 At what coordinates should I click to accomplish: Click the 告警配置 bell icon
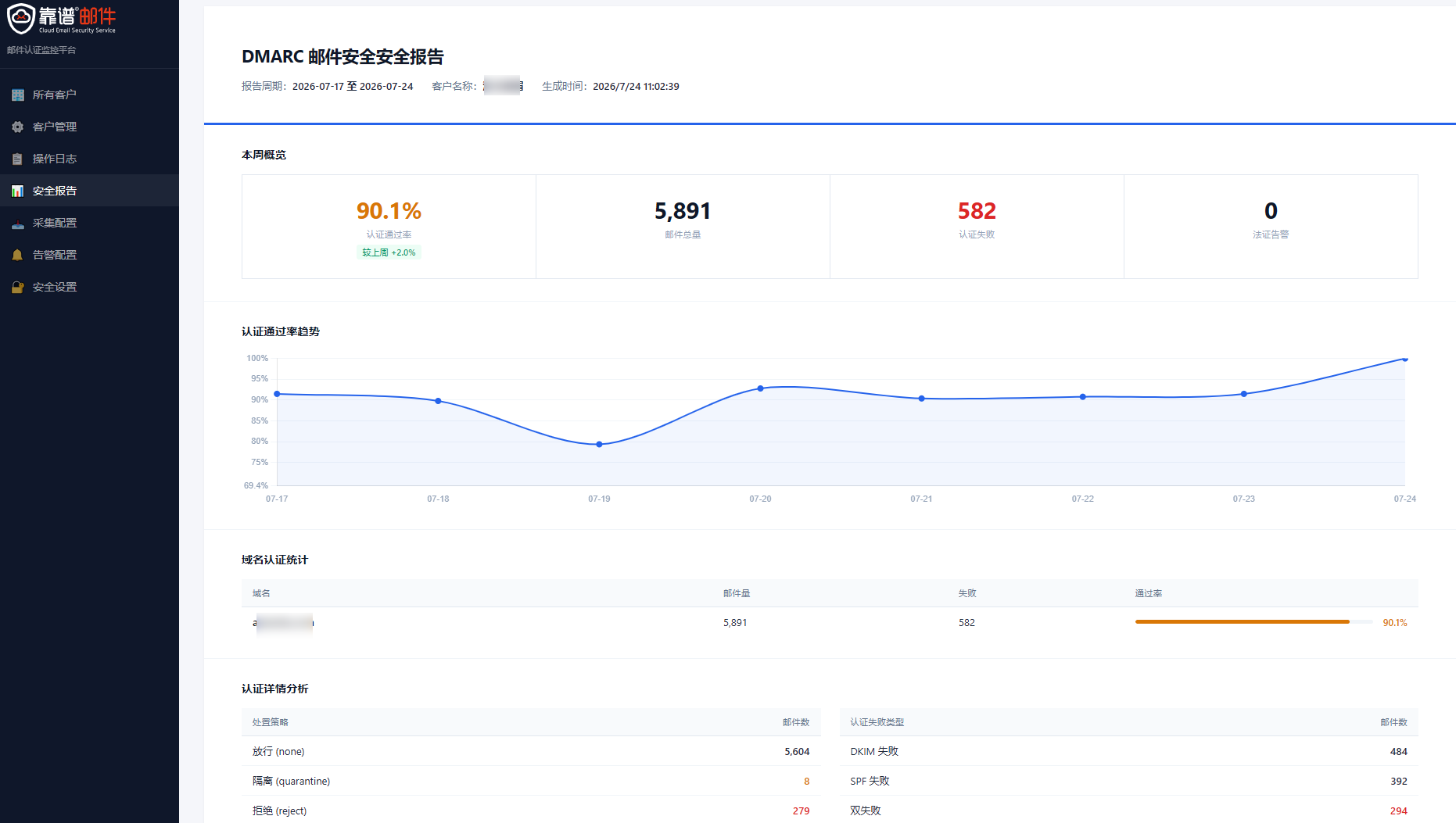pyautogui.click(x=17, y=255)
